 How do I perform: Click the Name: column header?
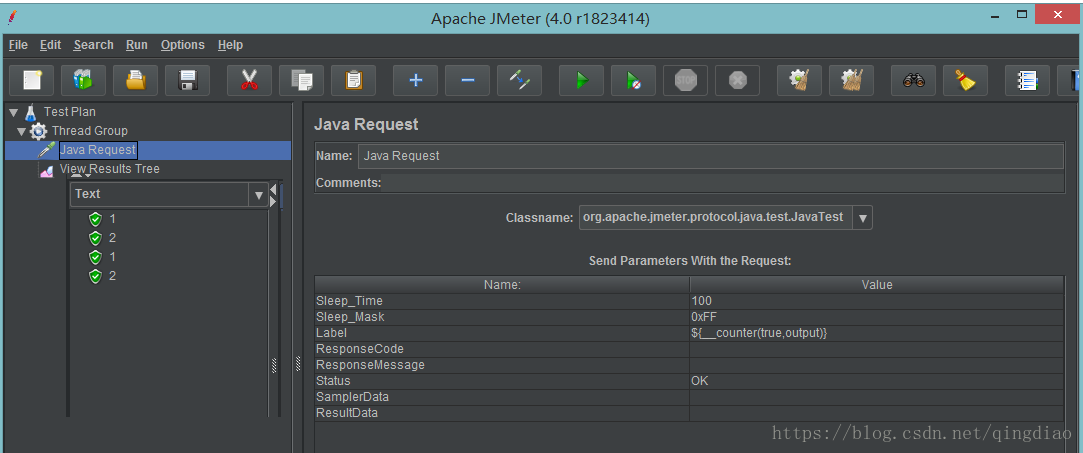tap(502, 285)
